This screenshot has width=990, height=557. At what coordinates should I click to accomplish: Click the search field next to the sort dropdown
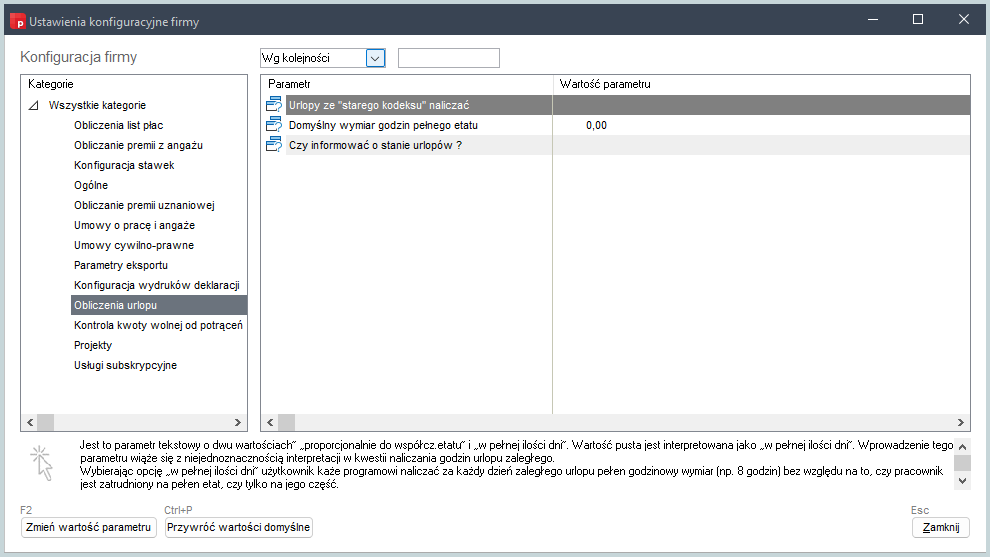[449, 58]
